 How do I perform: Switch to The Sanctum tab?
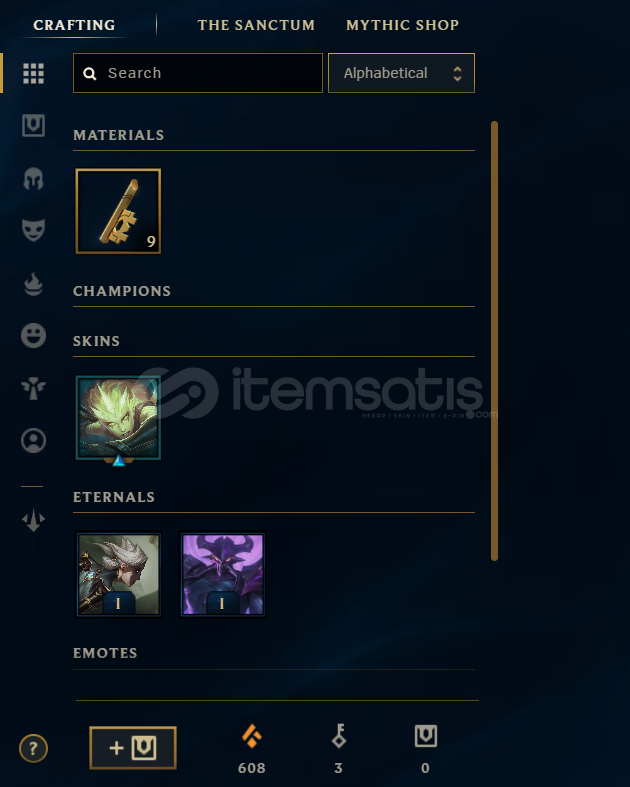coord(256,25)
